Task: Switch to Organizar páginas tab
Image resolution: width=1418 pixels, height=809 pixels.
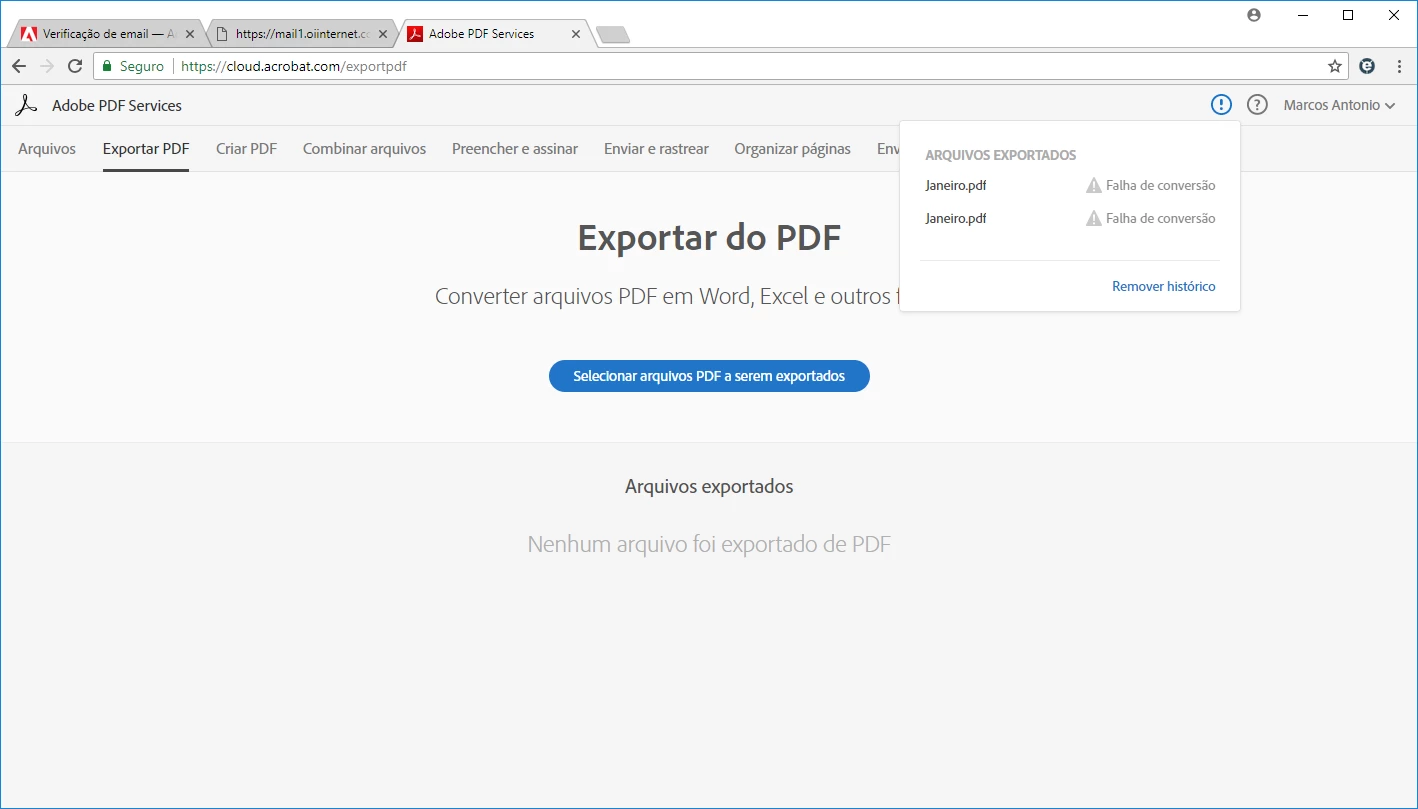Action: [792, 149]
